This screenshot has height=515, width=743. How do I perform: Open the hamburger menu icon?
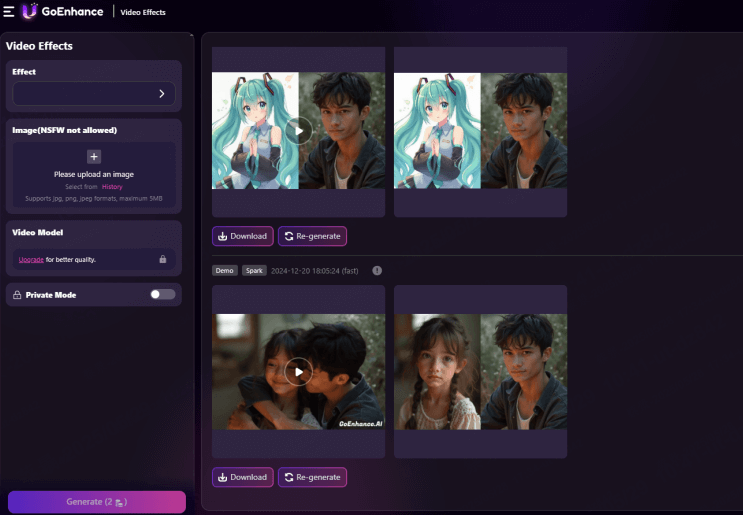pos(9,11)
